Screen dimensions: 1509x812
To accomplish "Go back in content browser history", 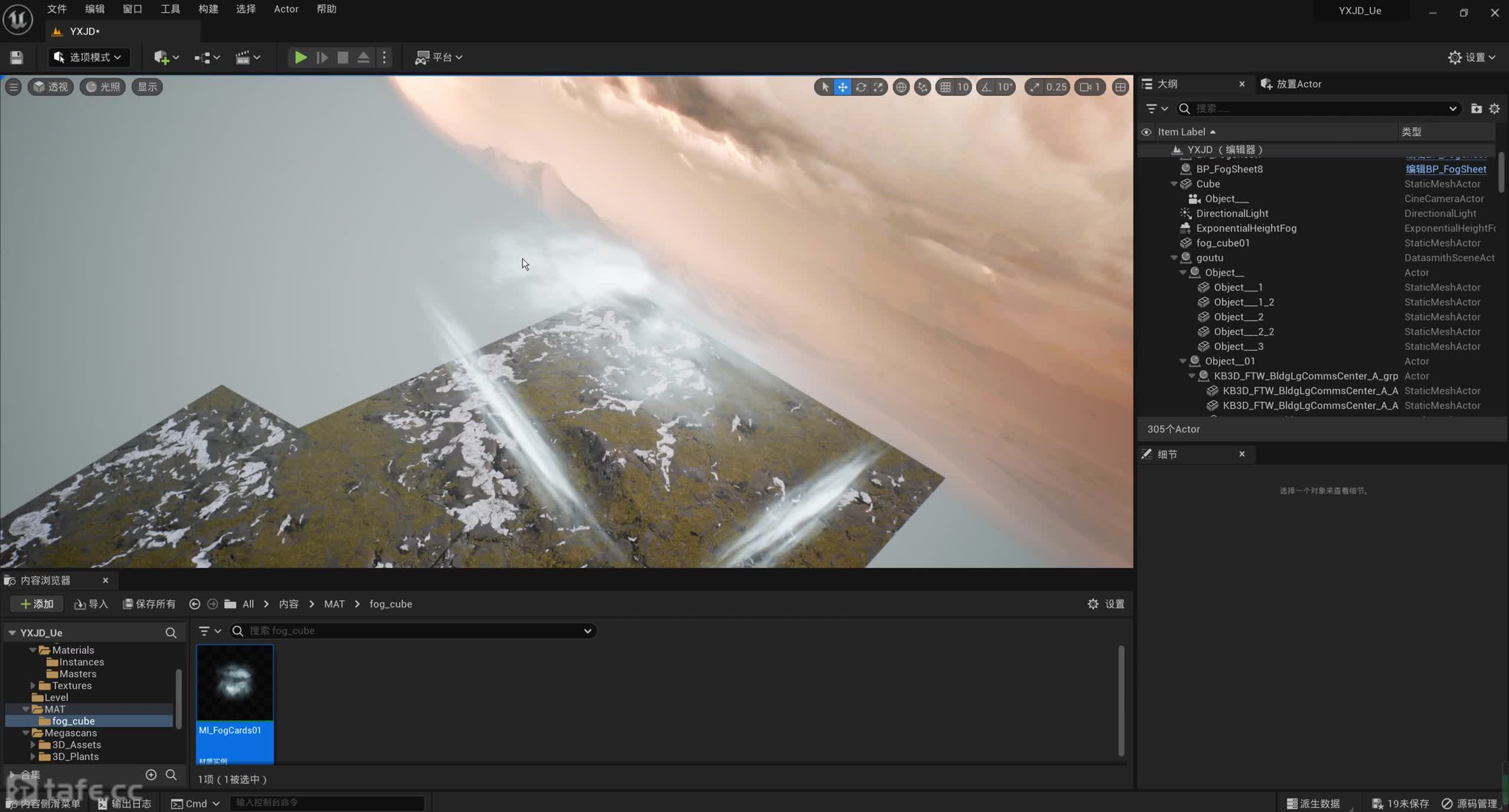I will [195, 604].
